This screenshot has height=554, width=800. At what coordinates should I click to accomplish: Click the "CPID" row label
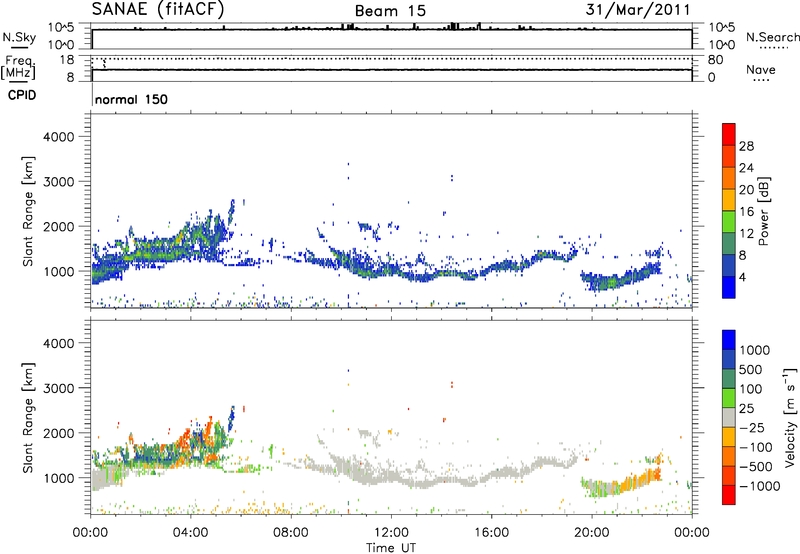tap(22, 95)
